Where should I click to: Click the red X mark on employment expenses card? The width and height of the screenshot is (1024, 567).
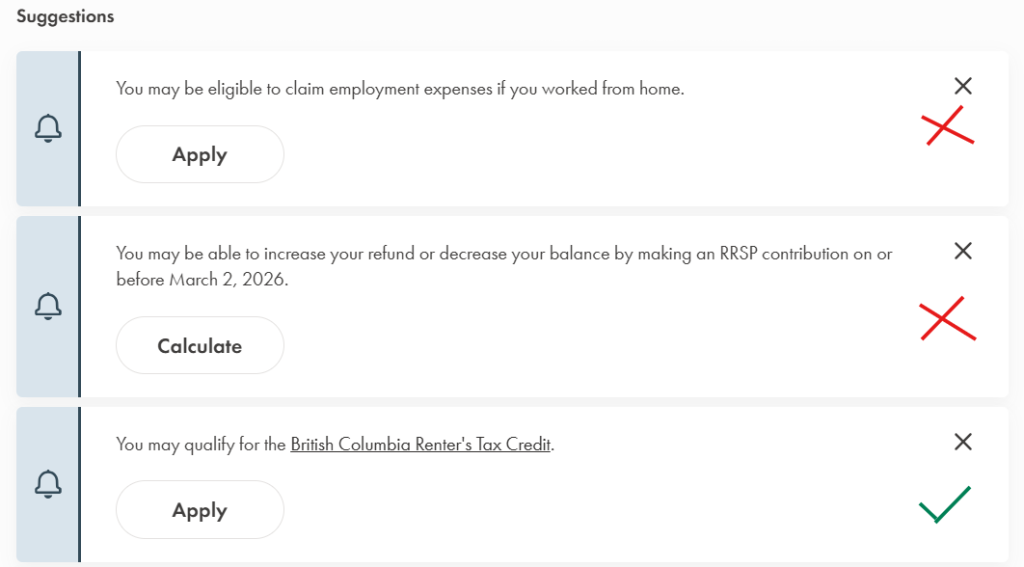(947, 126)
